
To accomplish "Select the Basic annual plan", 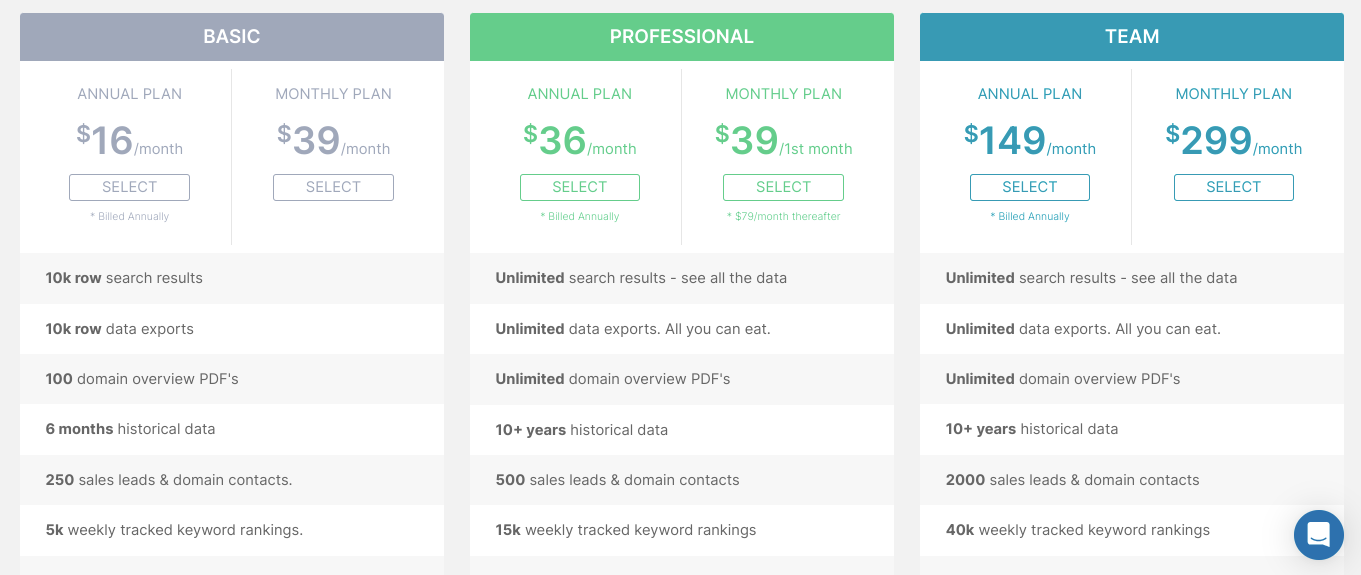I will point(129,187).
